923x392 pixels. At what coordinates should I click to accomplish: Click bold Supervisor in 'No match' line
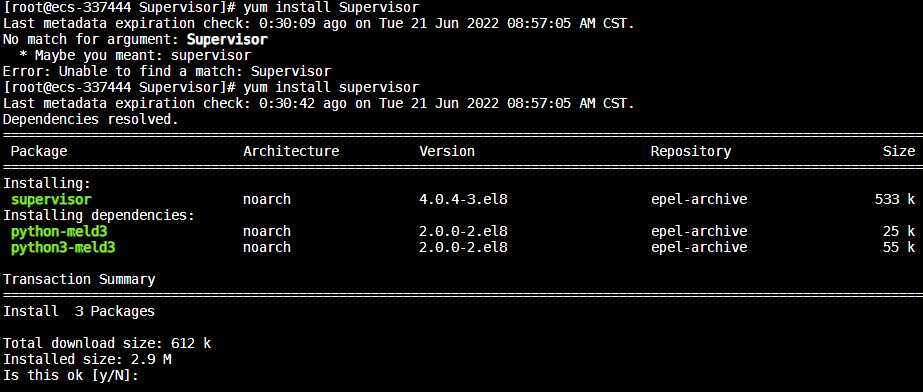click(x=227, y=40)
